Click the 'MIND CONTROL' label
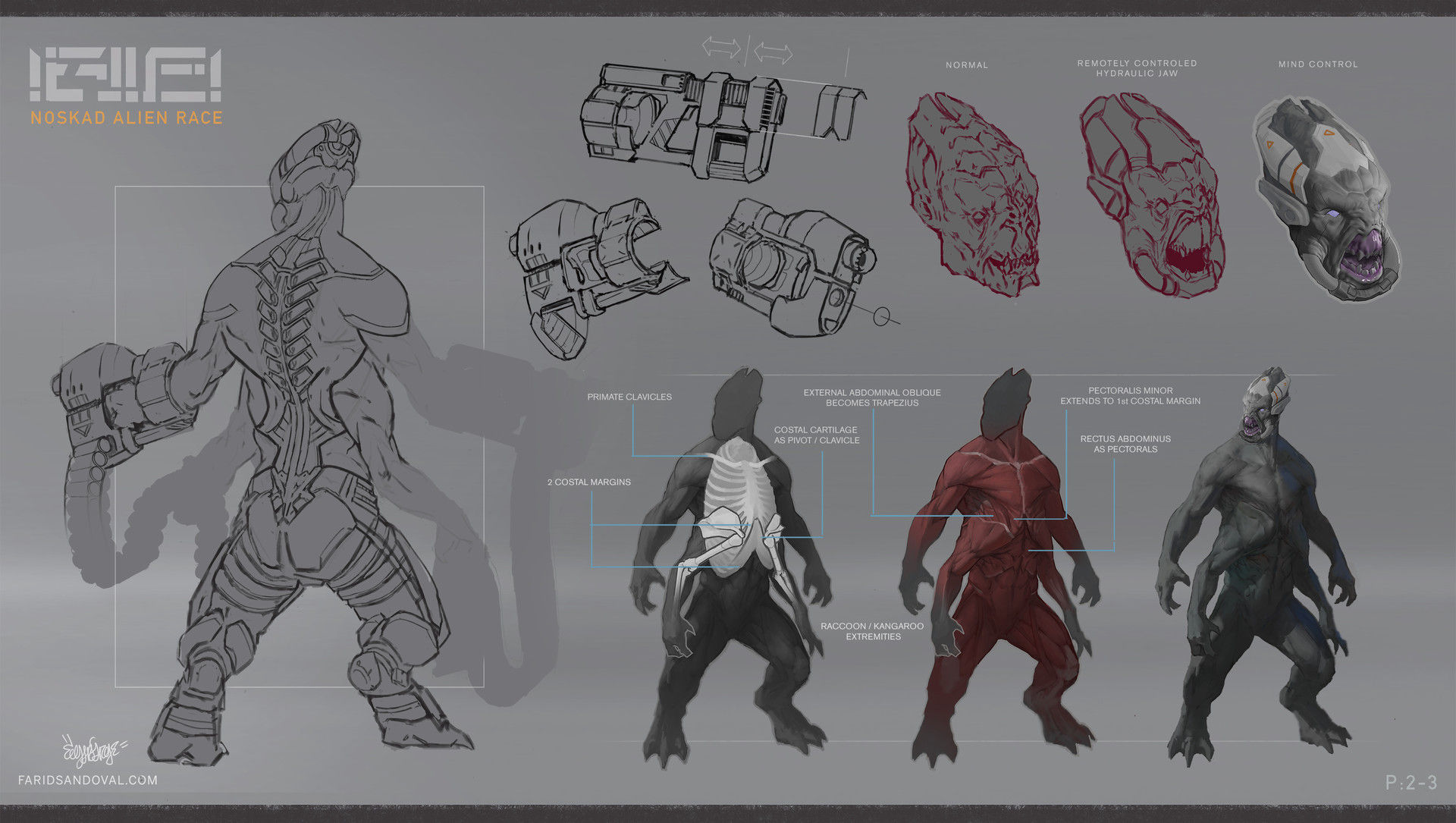 click(1318, 64)
